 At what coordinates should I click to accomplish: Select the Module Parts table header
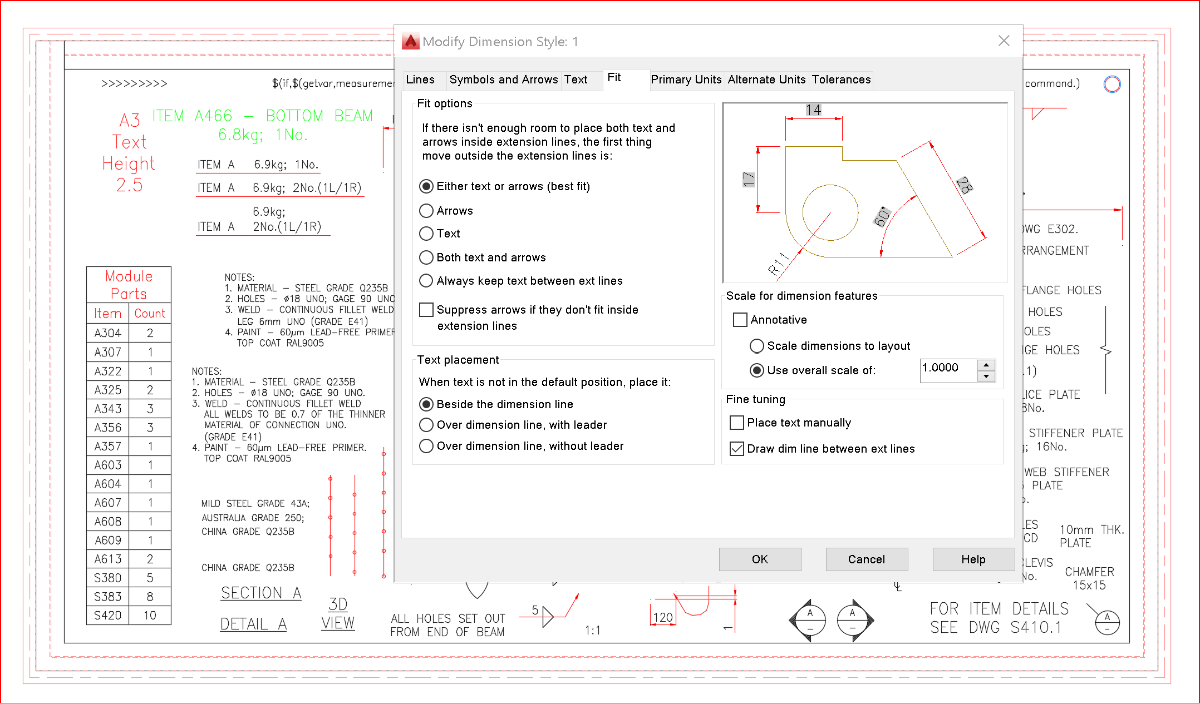pos(128,285)
